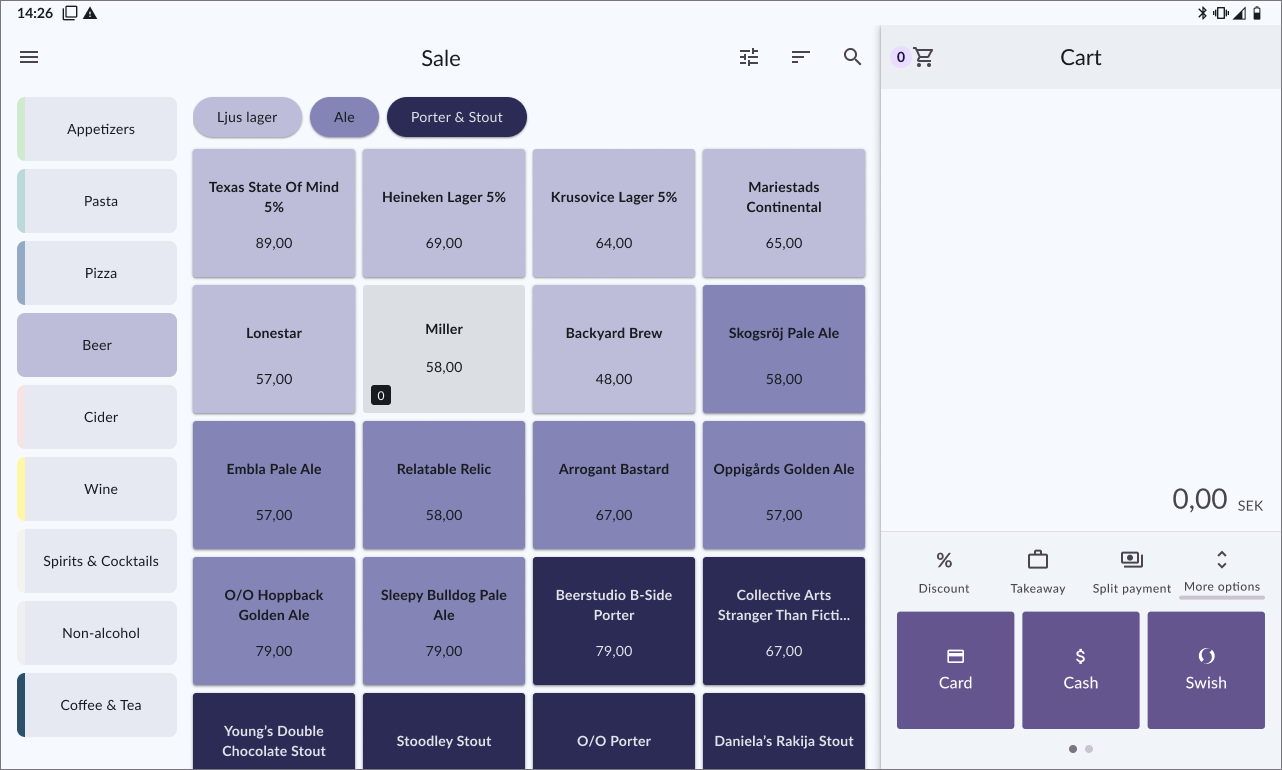Pay with Cash

(x=1080, y=670)
